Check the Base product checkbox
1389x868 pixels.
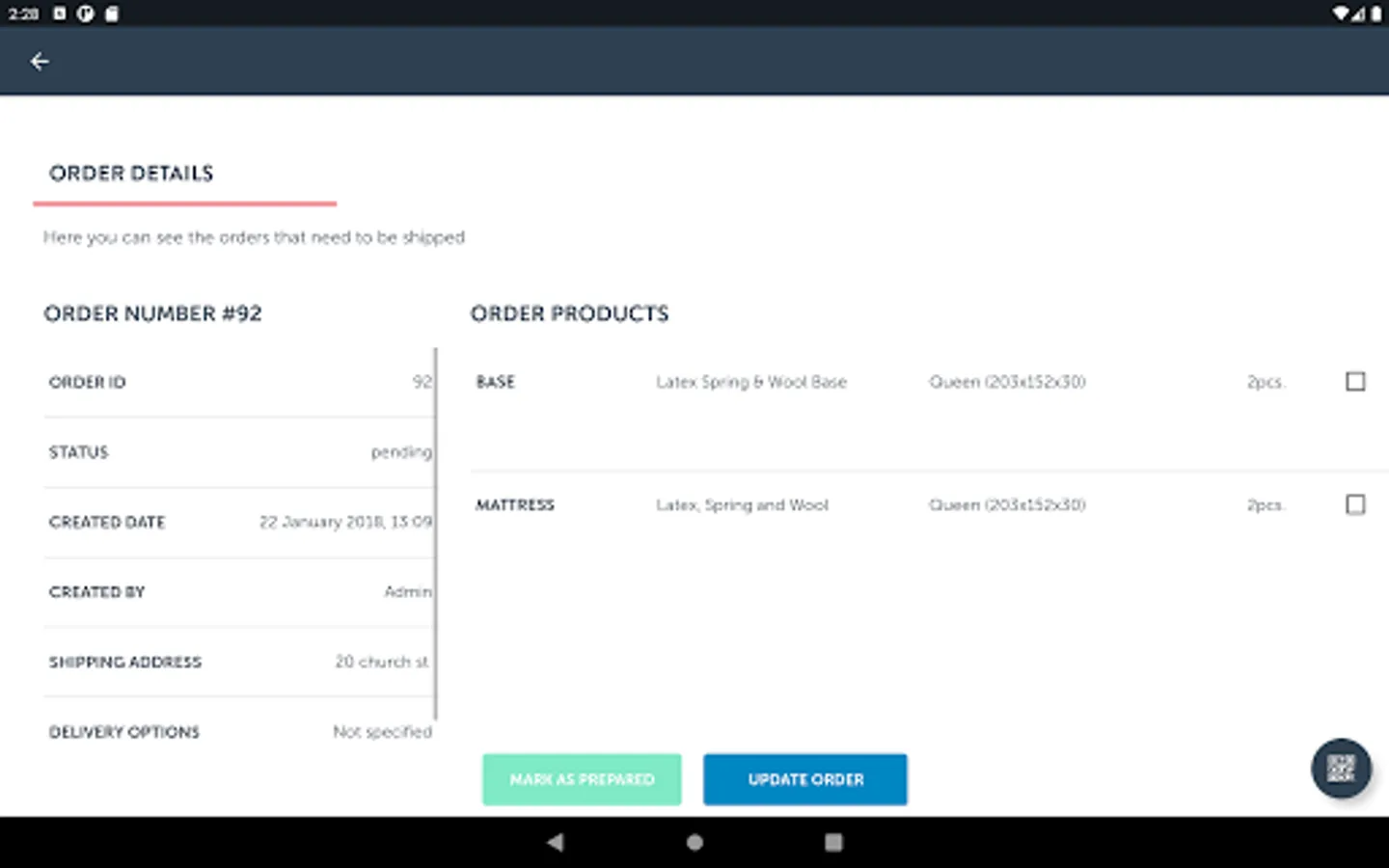click(1355, 381)
